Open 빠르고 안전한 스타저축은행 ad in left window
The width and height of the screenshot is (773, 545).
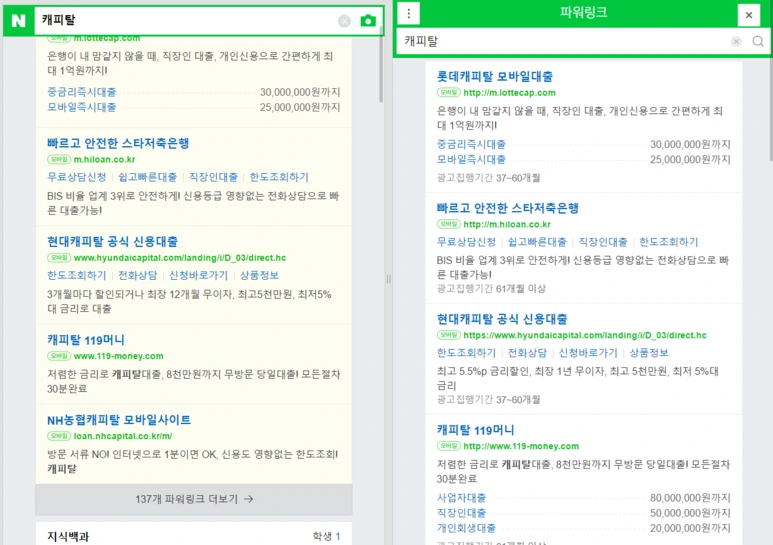(x=118, y=143)
